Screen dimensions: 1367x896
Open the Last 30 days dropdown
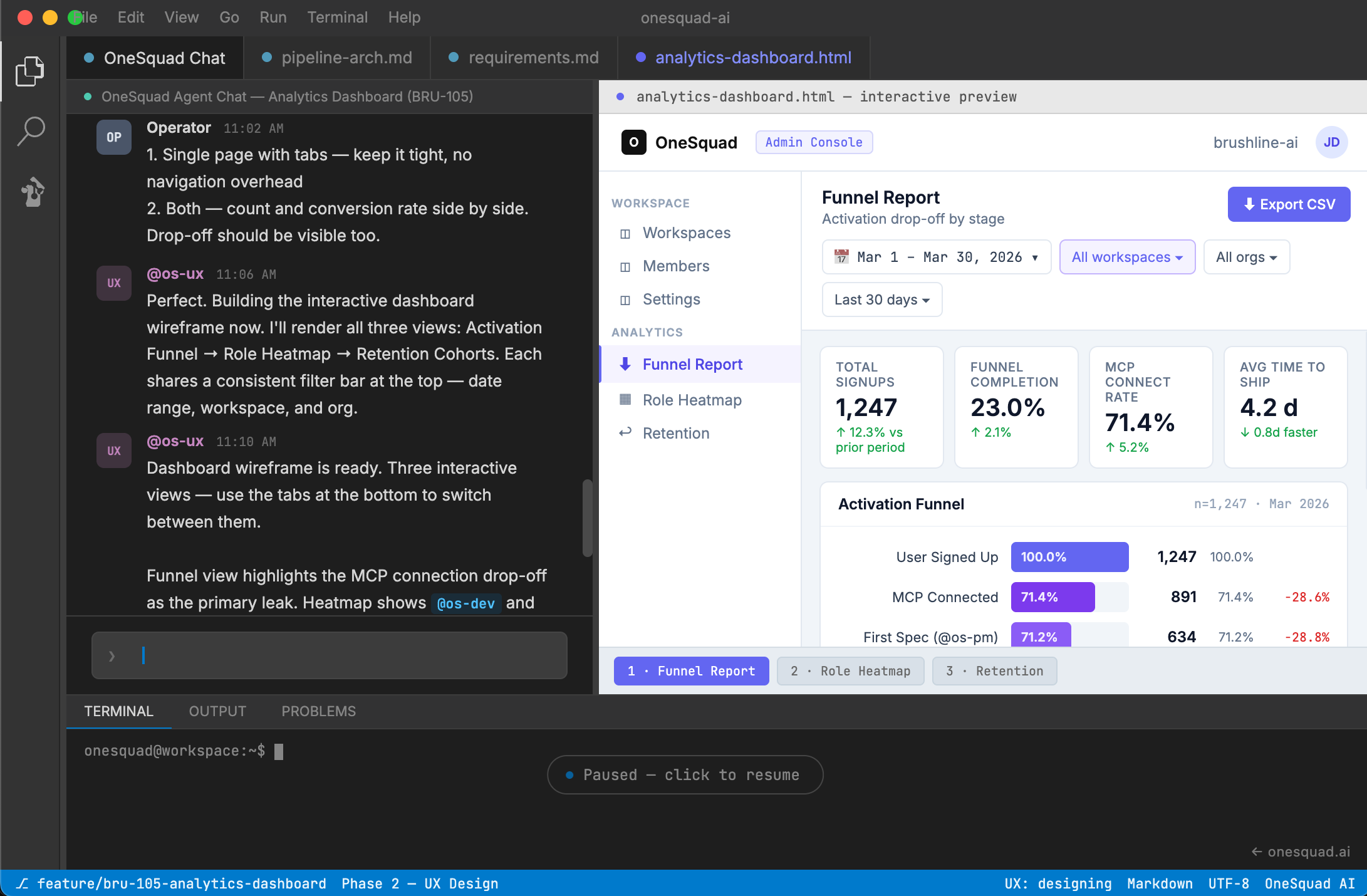881,300
